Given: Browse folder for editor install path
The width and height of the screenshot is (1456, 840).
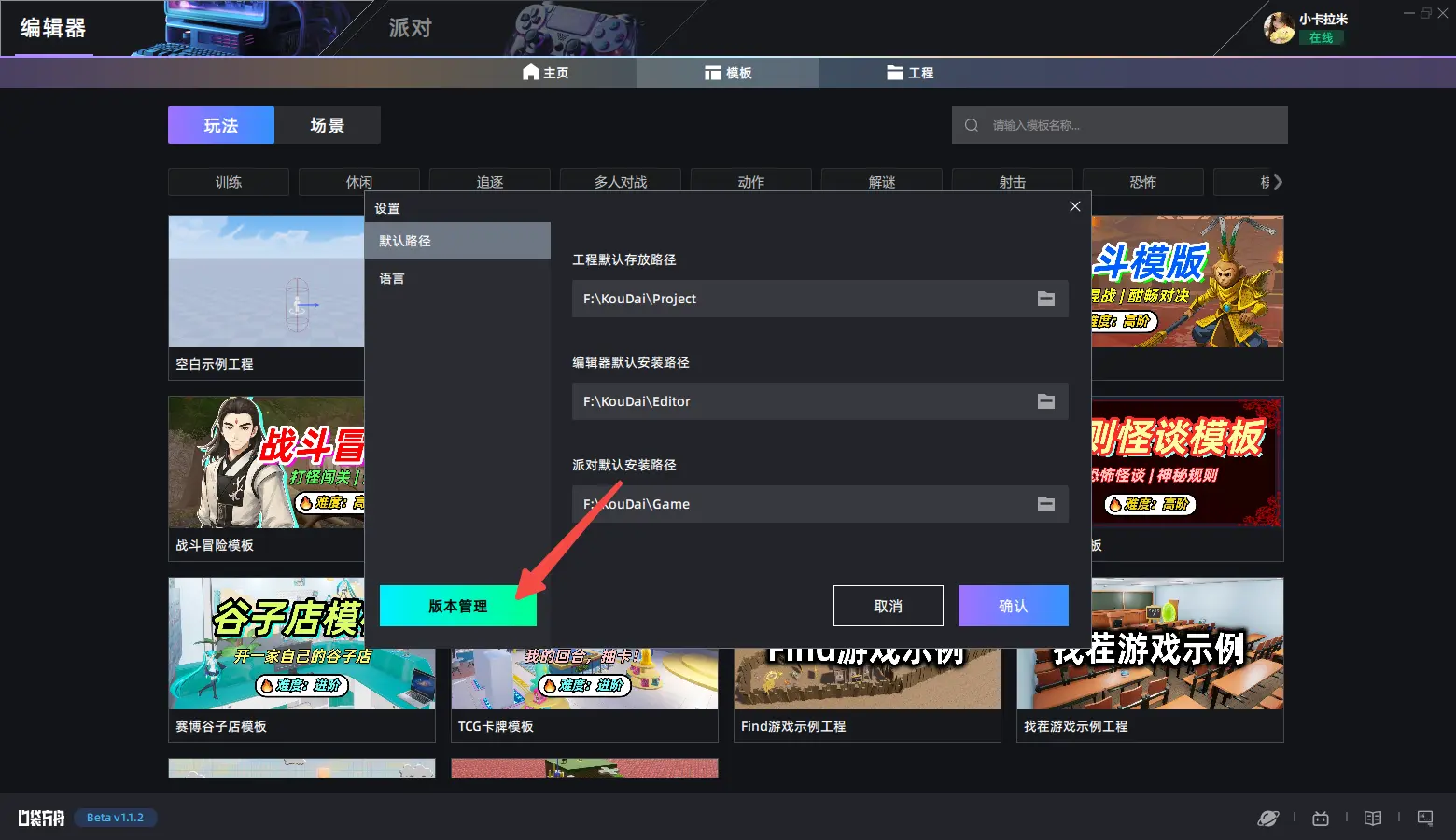Looking at the screenshot, I should [1045, 401].
